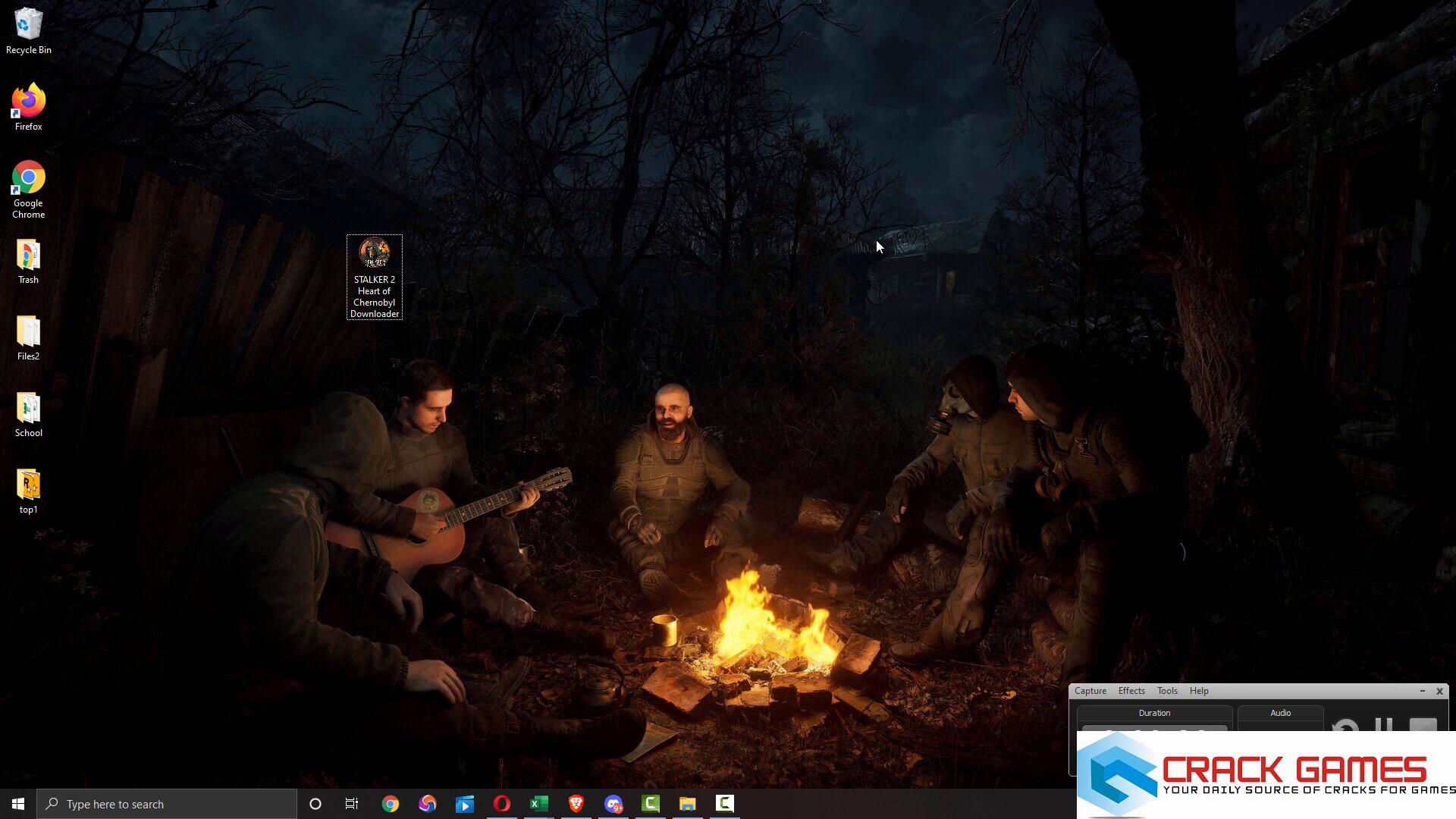Open Opera browser from the taskbar
The image size is (1456, 819).
pos(502,804)
